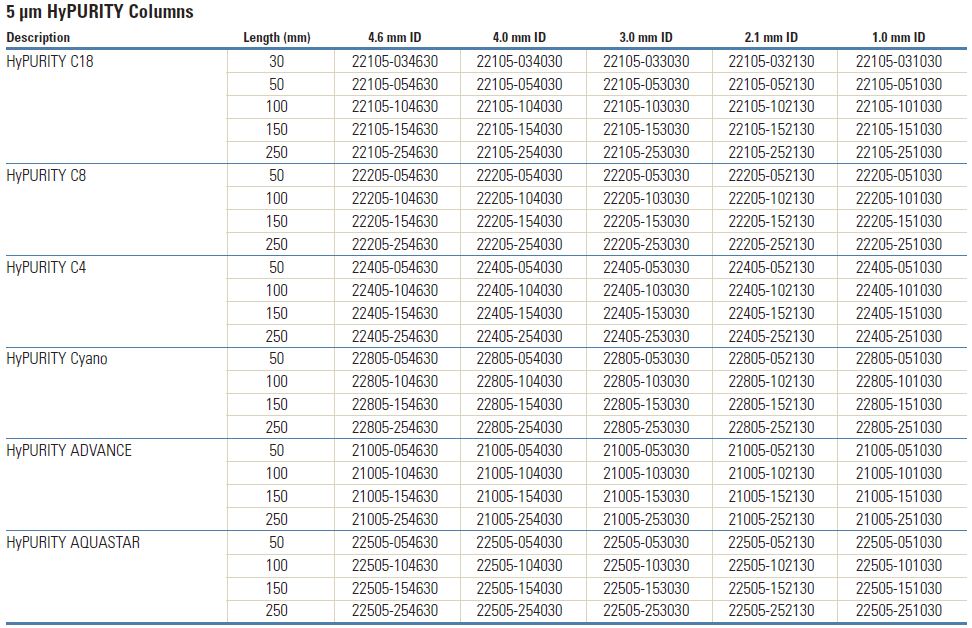This screenshot has height=628, width=972.
Task: Click the '4.6 mm ID' column header
Action: pos(394,37)
